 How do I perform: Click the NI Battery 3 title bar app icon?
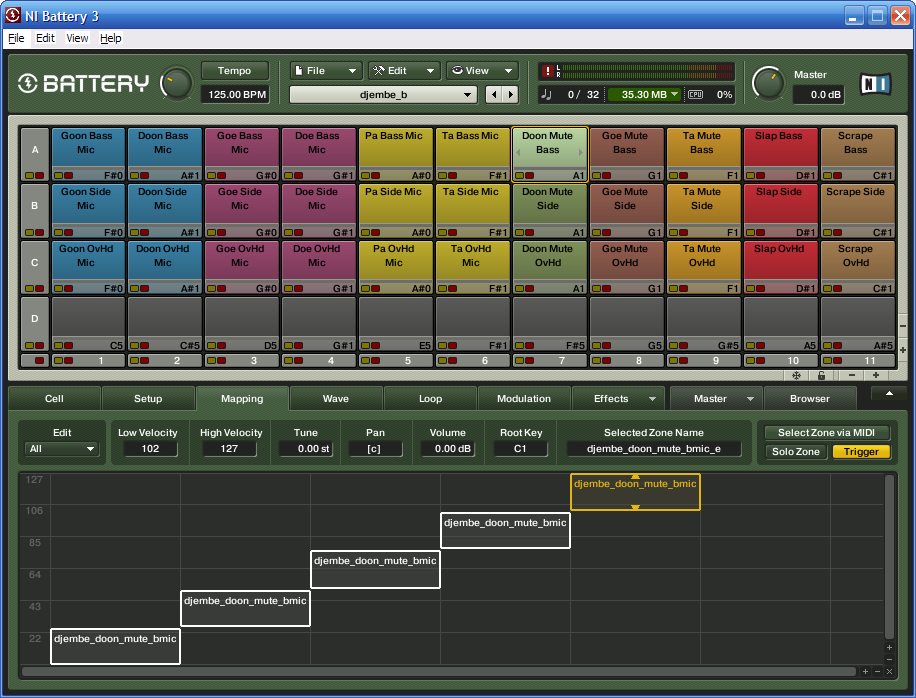pyautogui.click(x=12, y=15)
